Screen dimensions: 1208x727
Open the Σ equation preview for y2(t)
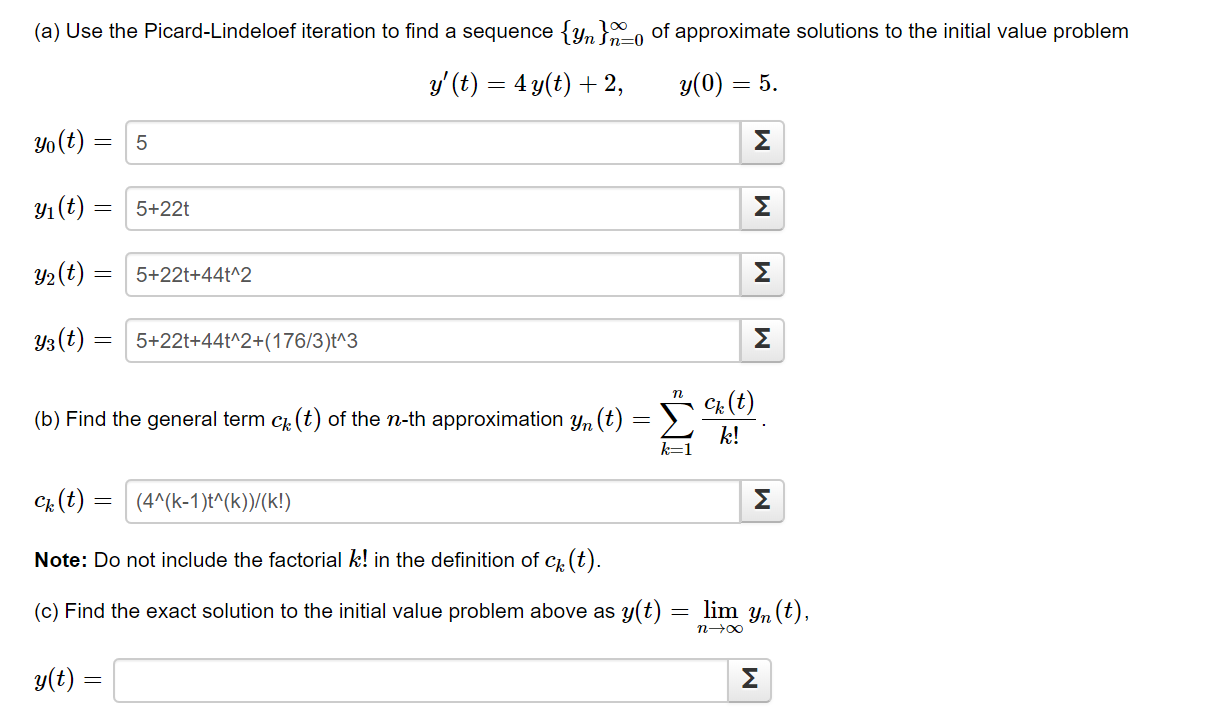tap(761, 274)
